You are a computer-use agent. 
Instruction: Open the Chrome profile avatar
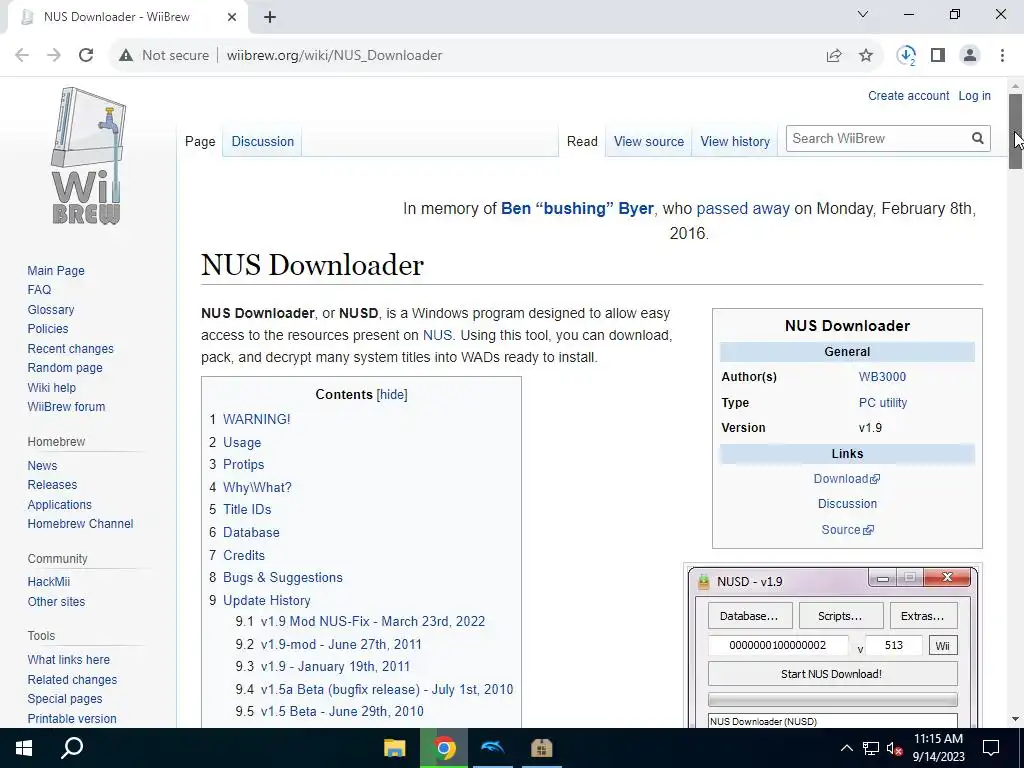970,56
